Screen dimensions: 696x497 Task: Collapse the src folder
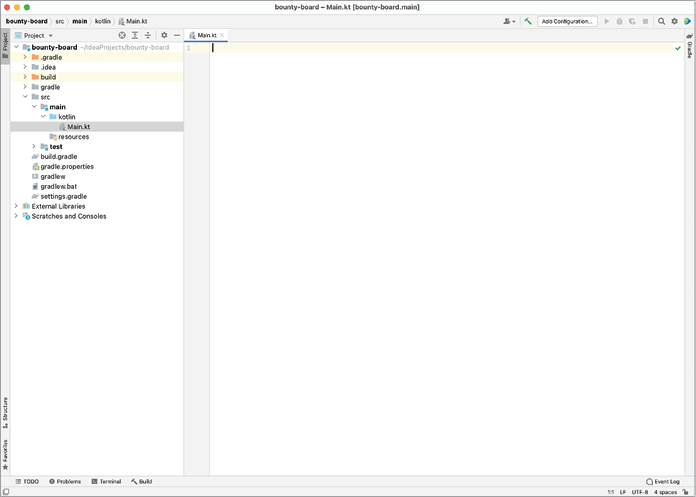pyautogui.click(x=24, y=97)
